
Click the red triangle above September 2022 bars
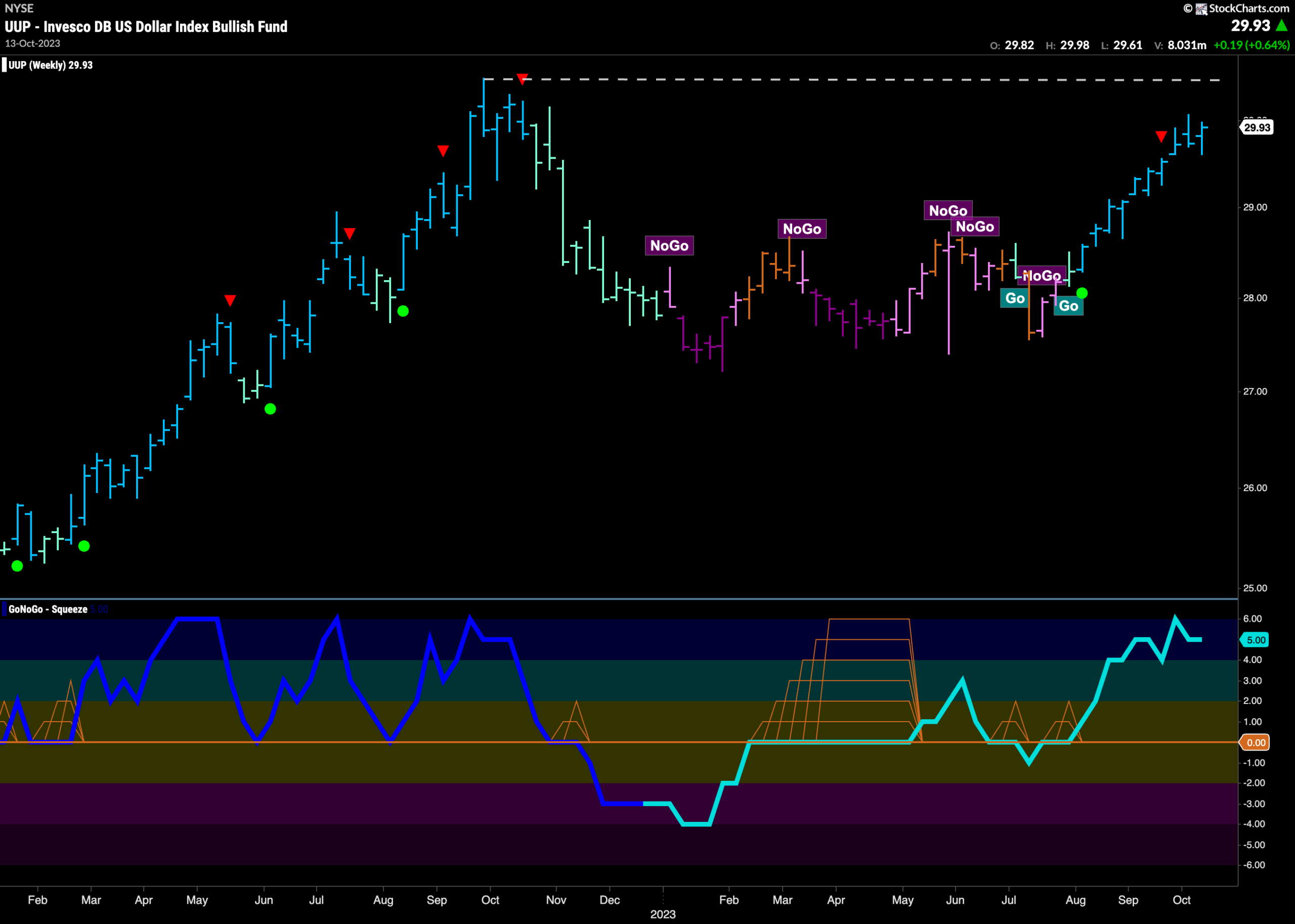click(x=443, y=151)
